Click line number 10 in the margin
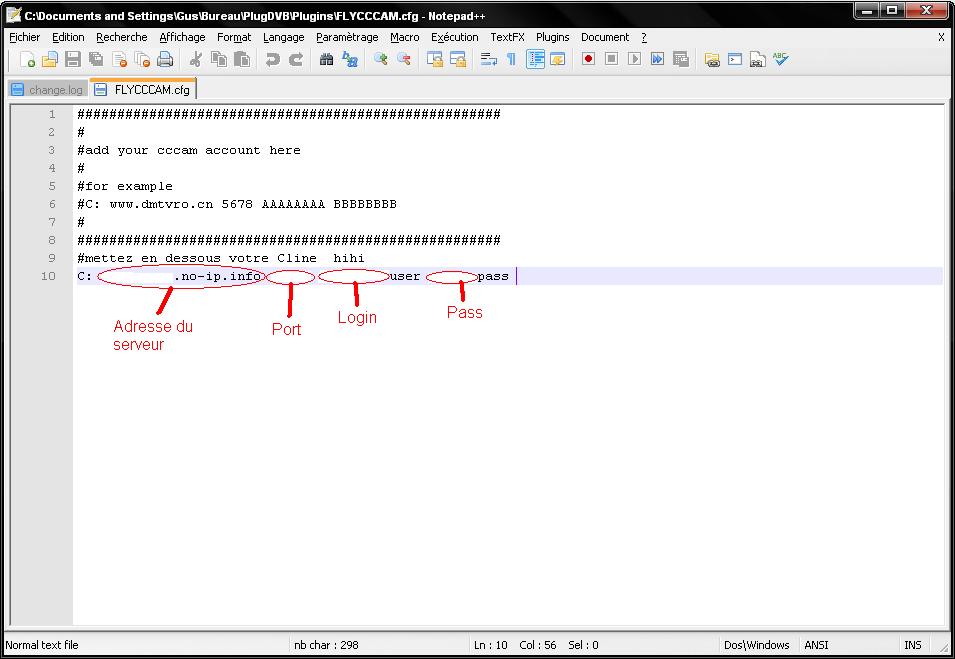The height and width of the screenshot is (659, 955). pos(48,276)
